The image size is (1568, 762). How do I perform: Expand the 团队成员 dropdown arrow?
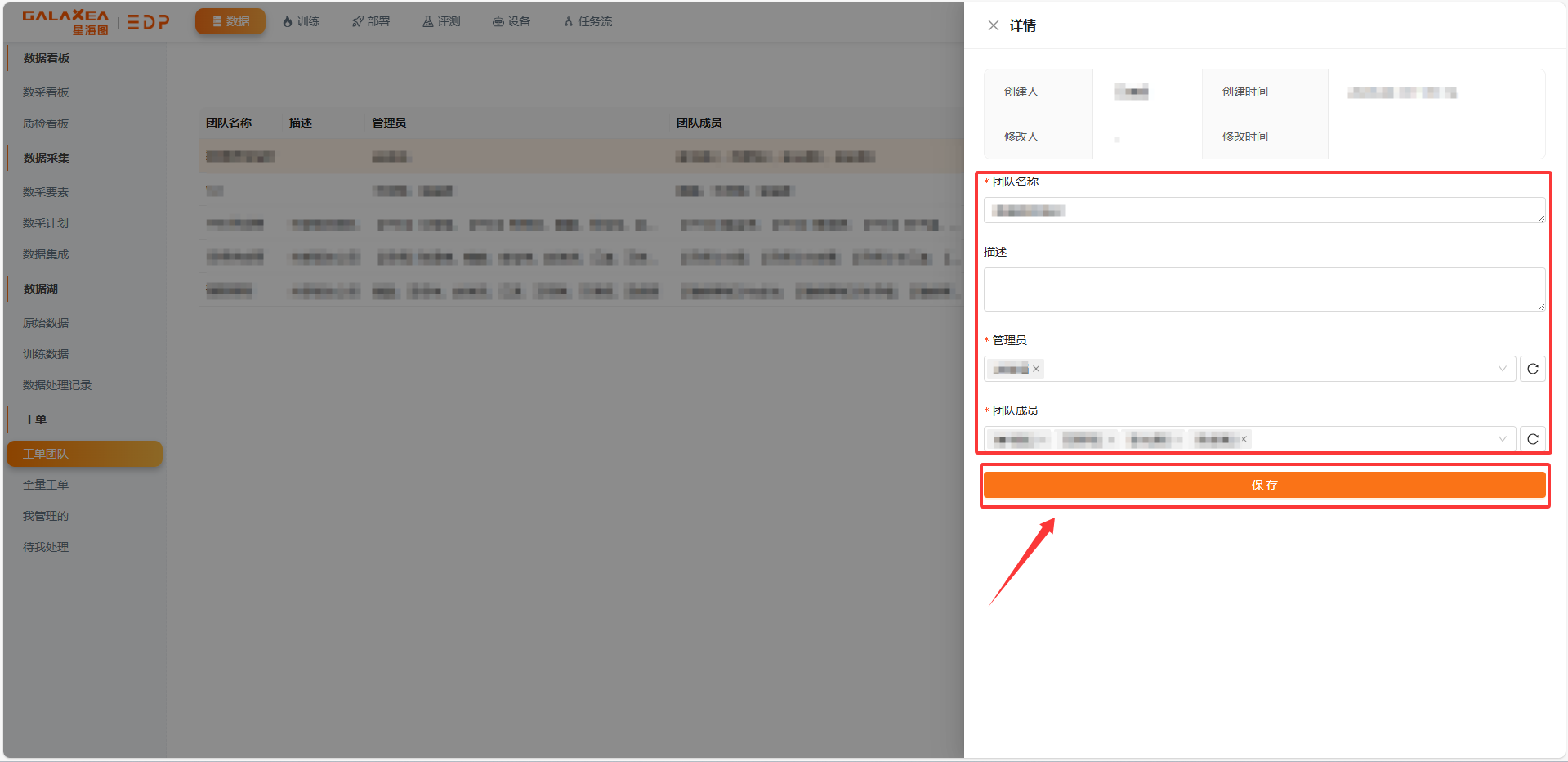point(1502,439)
